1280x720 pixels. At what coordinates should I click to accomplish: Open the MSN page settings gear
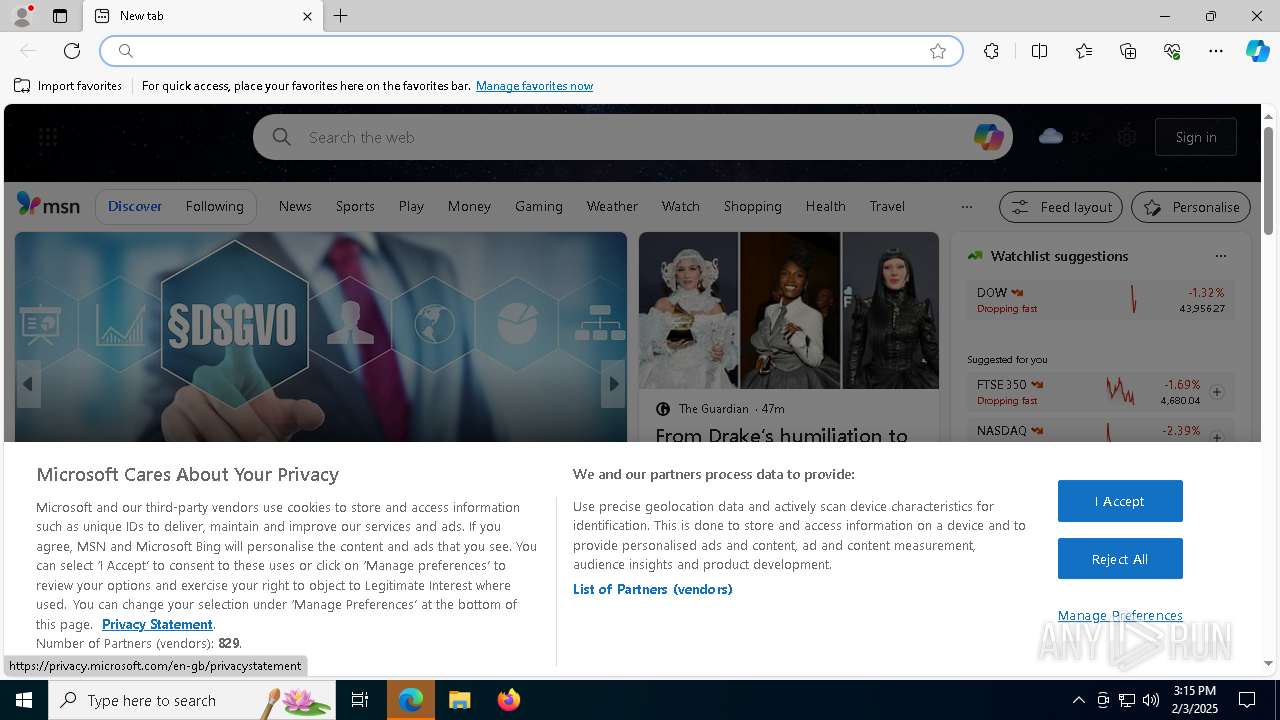(1127, 137)
